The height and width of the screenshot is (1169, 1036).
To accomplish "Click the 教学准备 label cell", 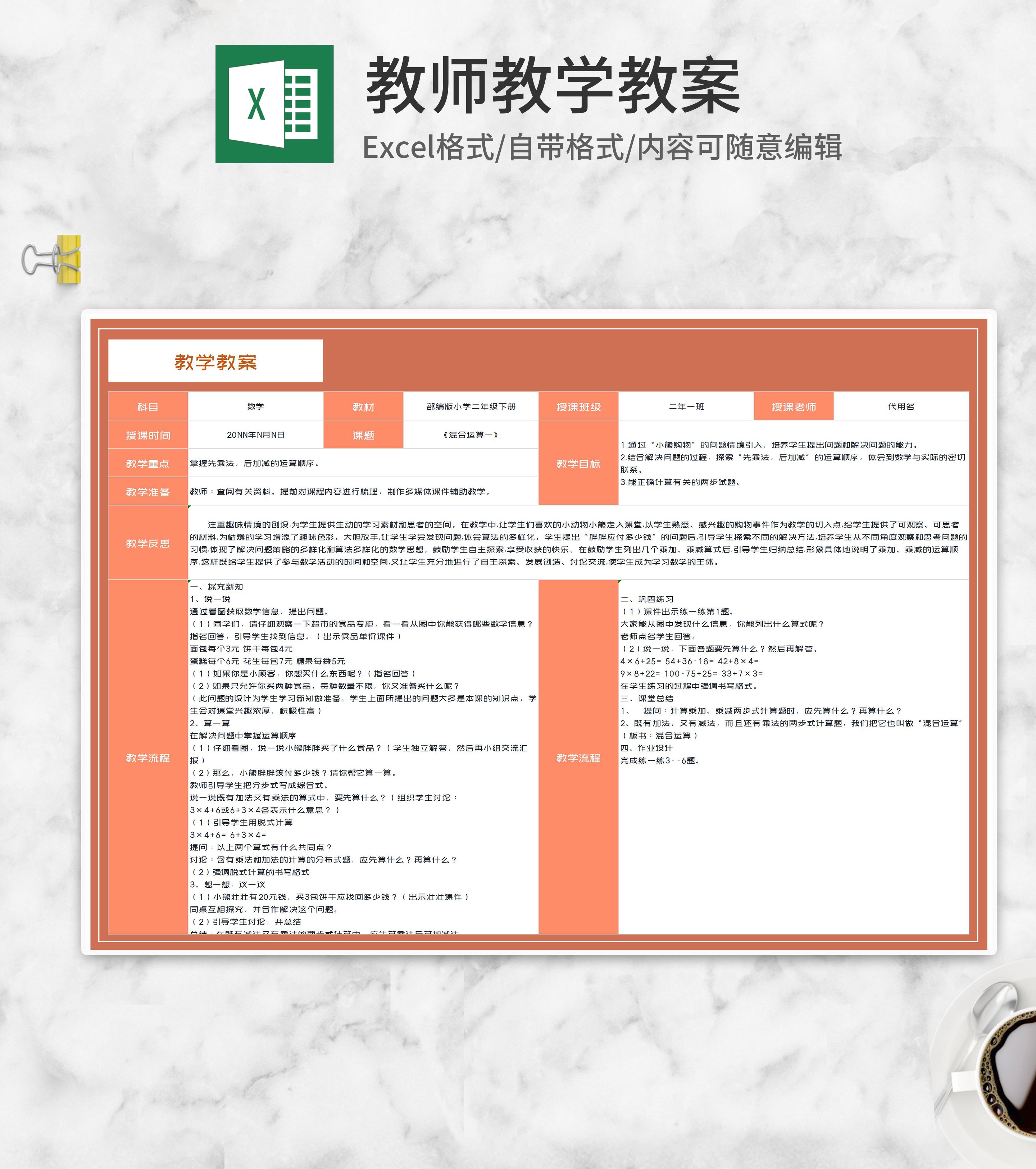I will [147, 491].
